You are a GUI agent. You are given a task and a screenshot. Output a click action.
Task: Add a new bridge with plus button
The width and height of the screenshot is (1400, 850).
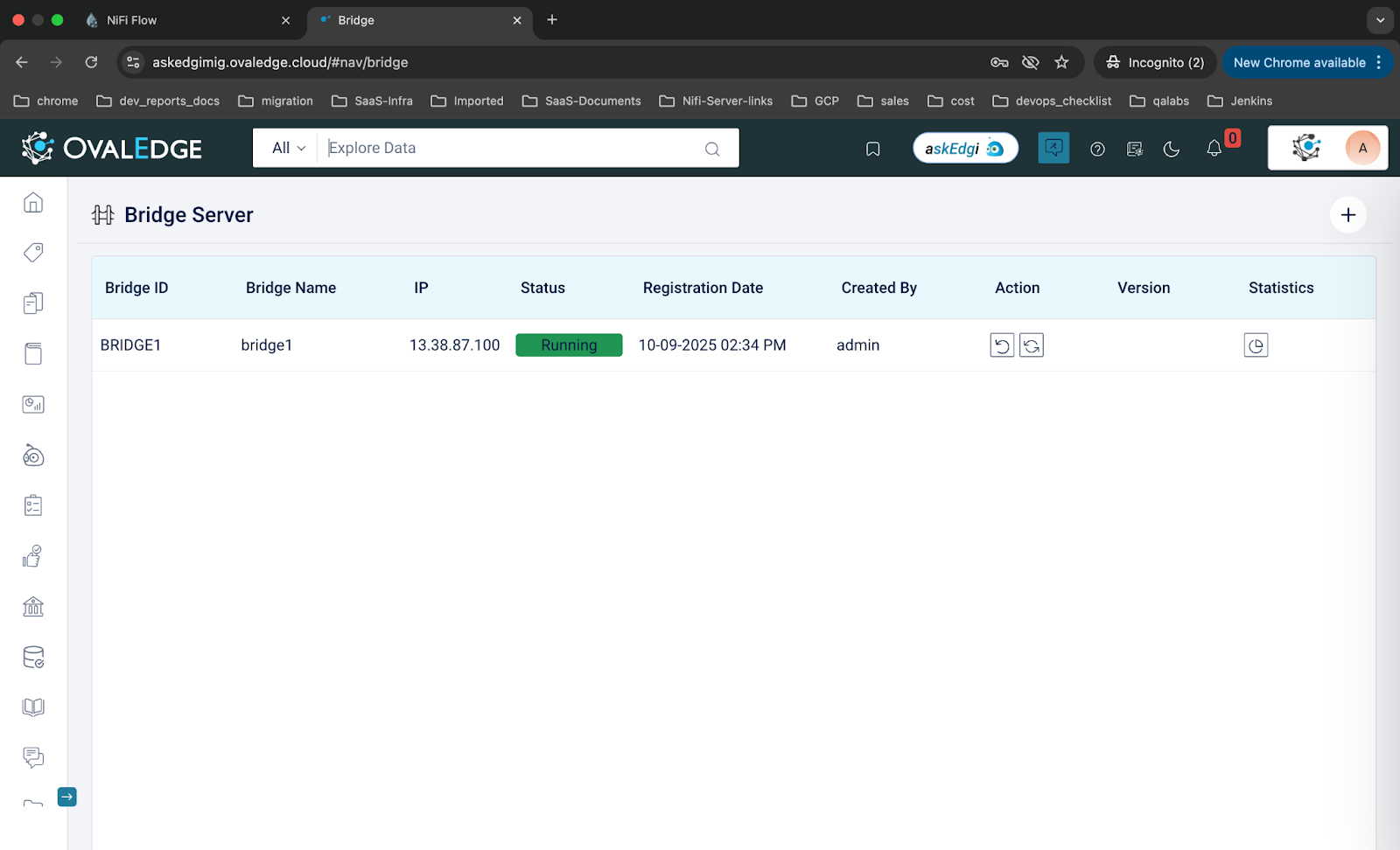click(x=1347, y=215)
